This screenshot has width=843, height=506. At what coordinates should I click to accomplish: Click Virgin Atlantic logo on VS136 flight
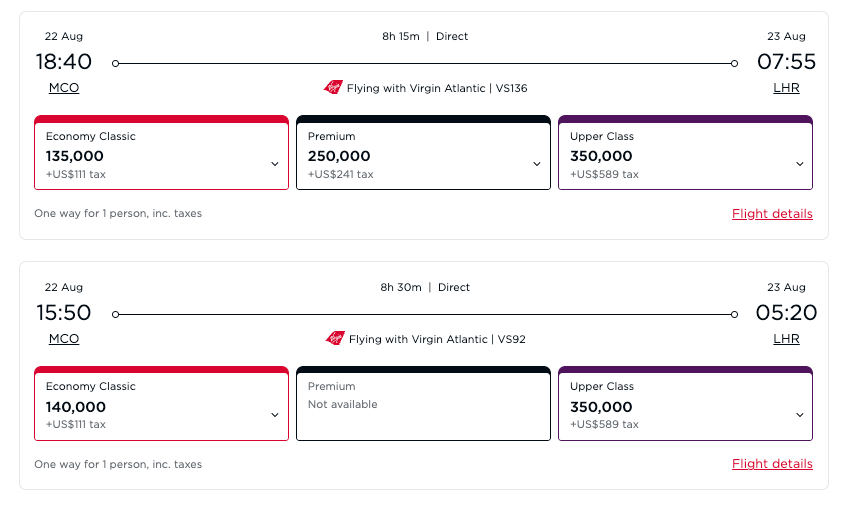pyautogui.click(x=333, y=88)
